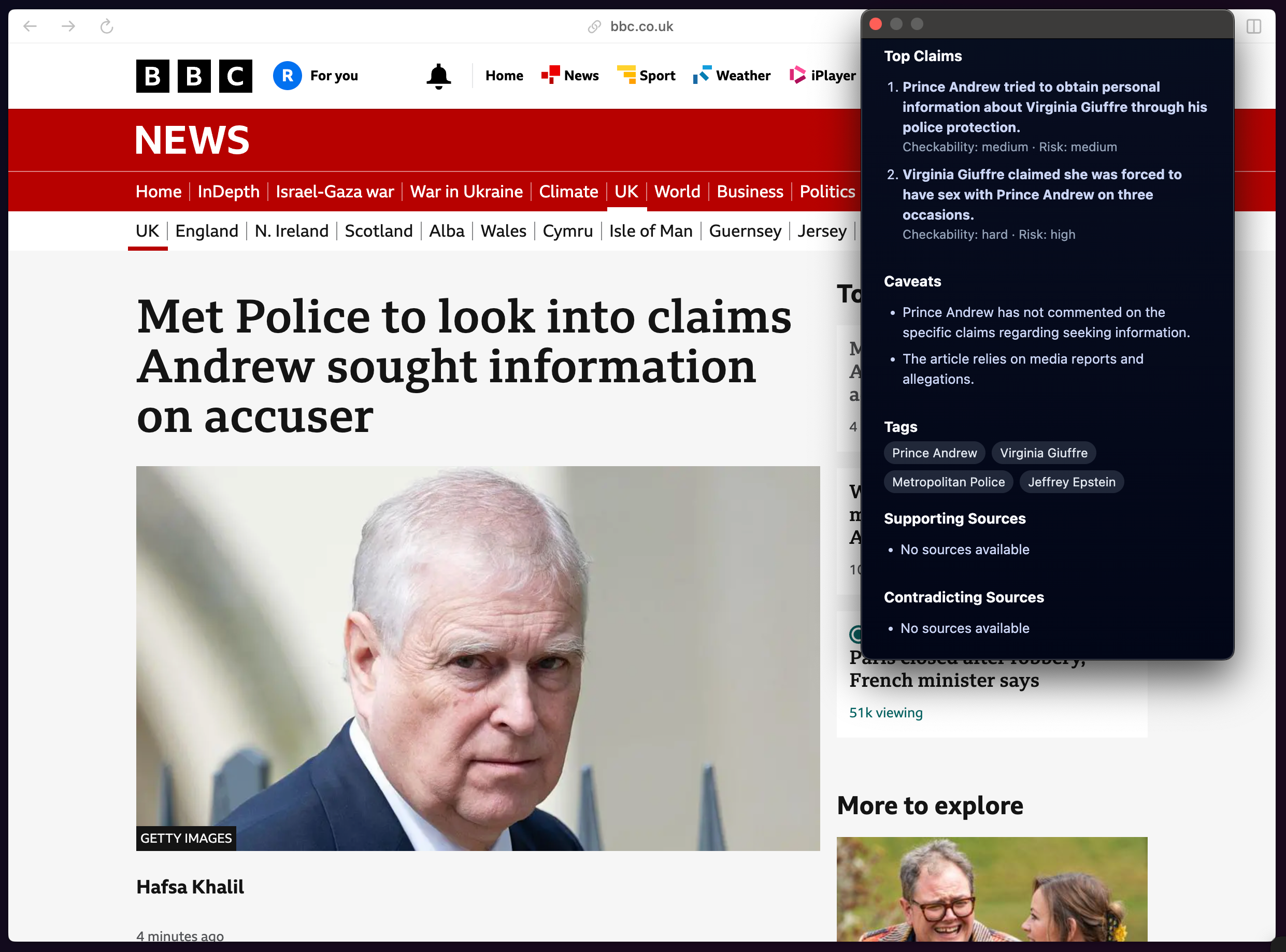Viewport: 1286px width, 952px height.
Task: Click the bbc.co.uk address field
Action: [641, 26]
